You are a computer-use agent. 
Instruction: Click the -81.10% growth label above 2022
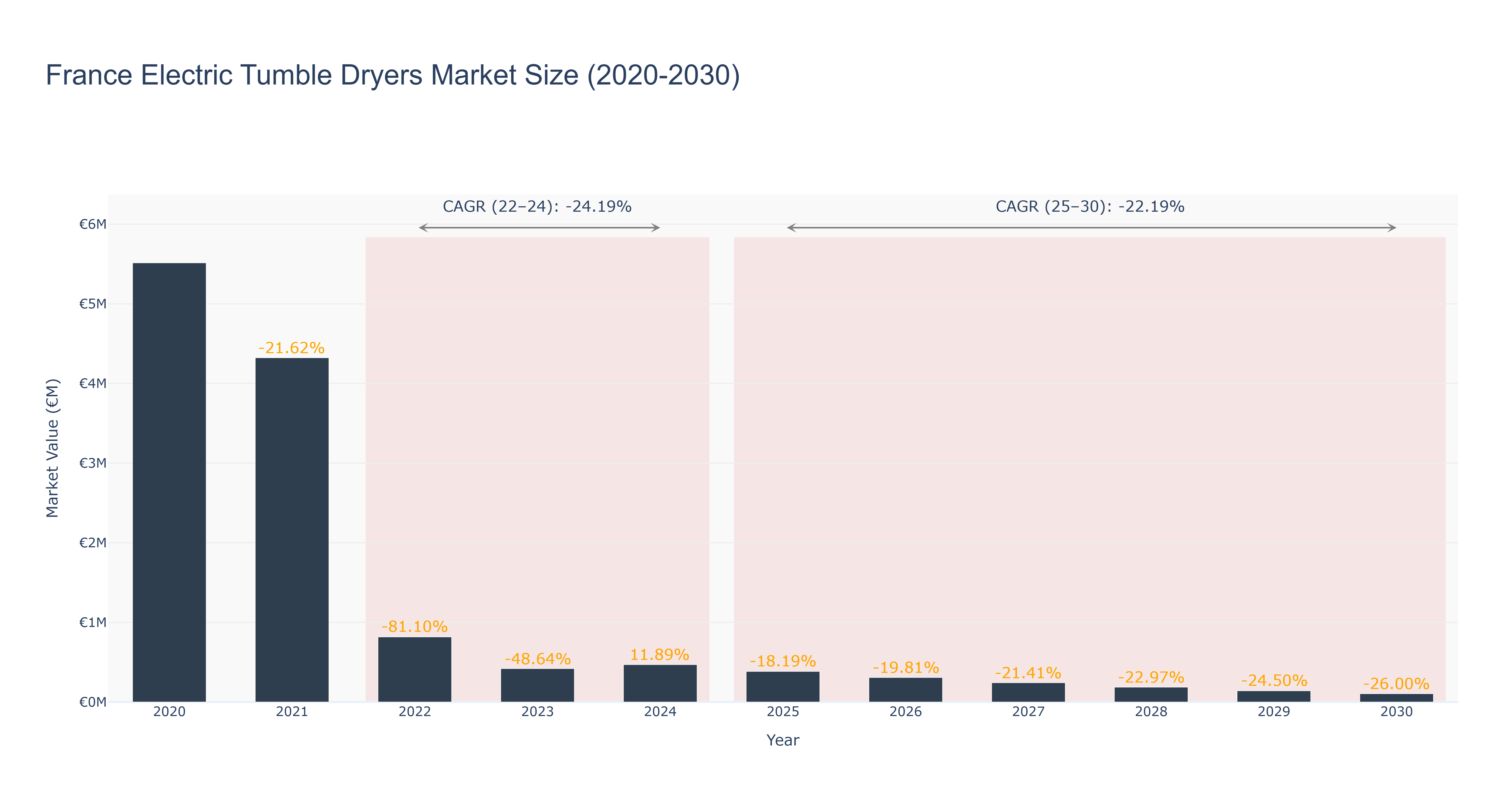coord(414,627)
